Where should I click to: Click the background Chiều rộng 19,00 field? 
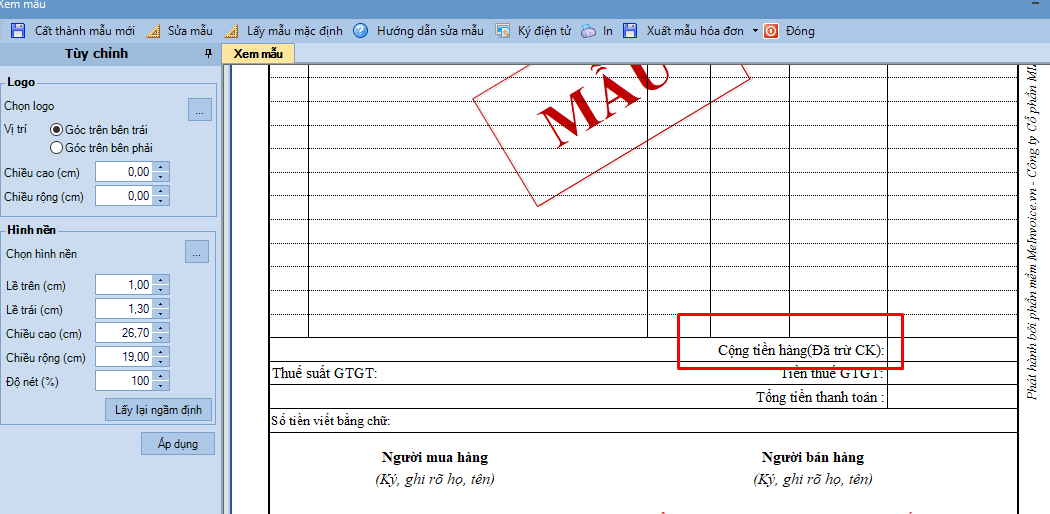[124, 357]
